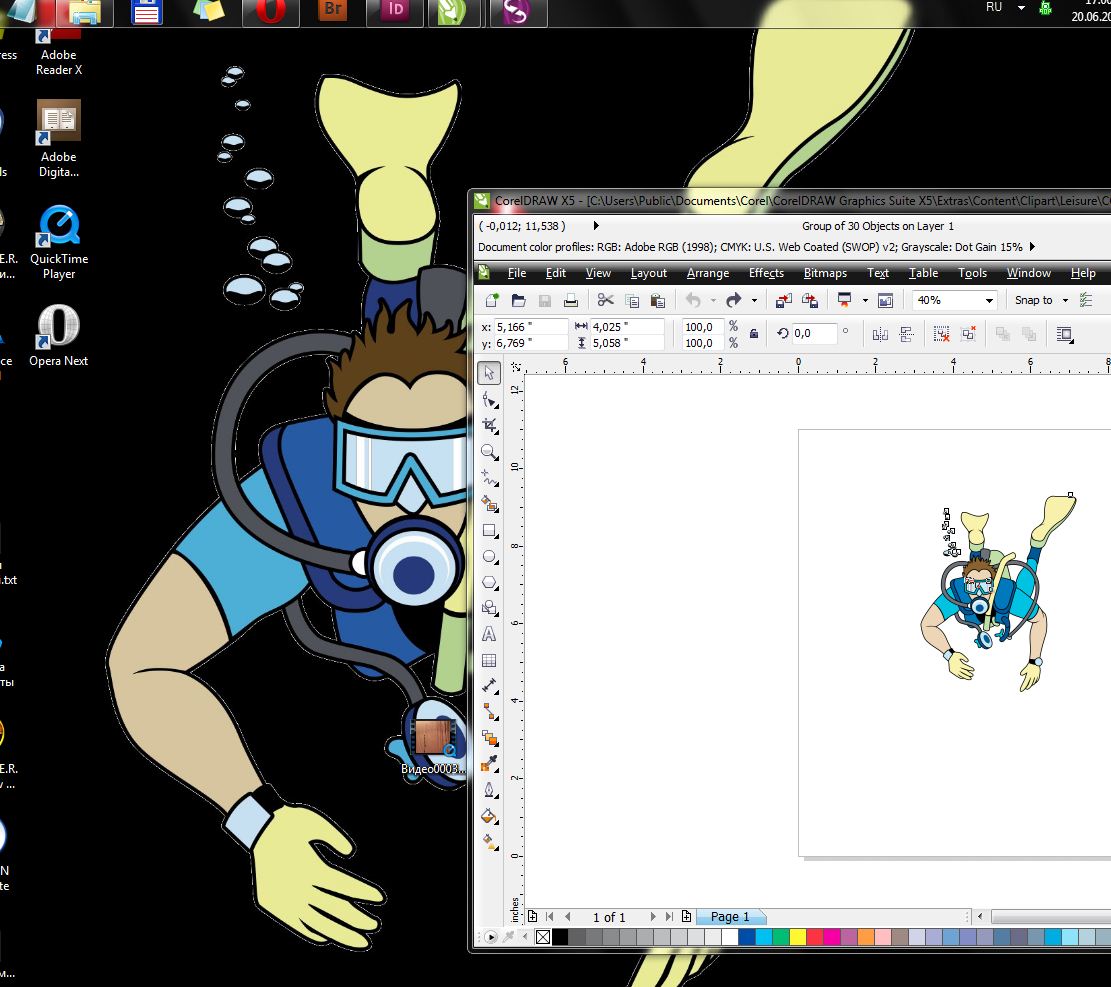Open the Wrap Text options flyout
Viewport: 1111px width, 987px height.
[x=1064, y=334]
